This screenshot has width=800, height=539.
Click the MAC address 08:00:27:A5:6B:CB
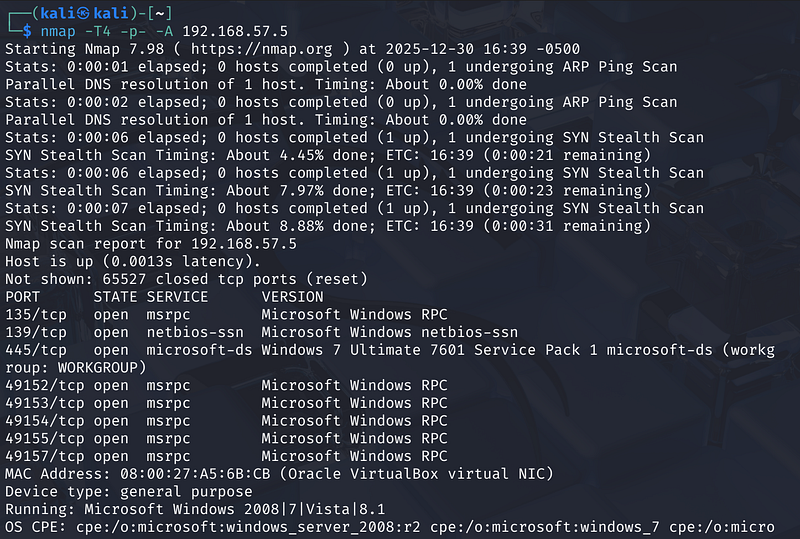point(186,474)
